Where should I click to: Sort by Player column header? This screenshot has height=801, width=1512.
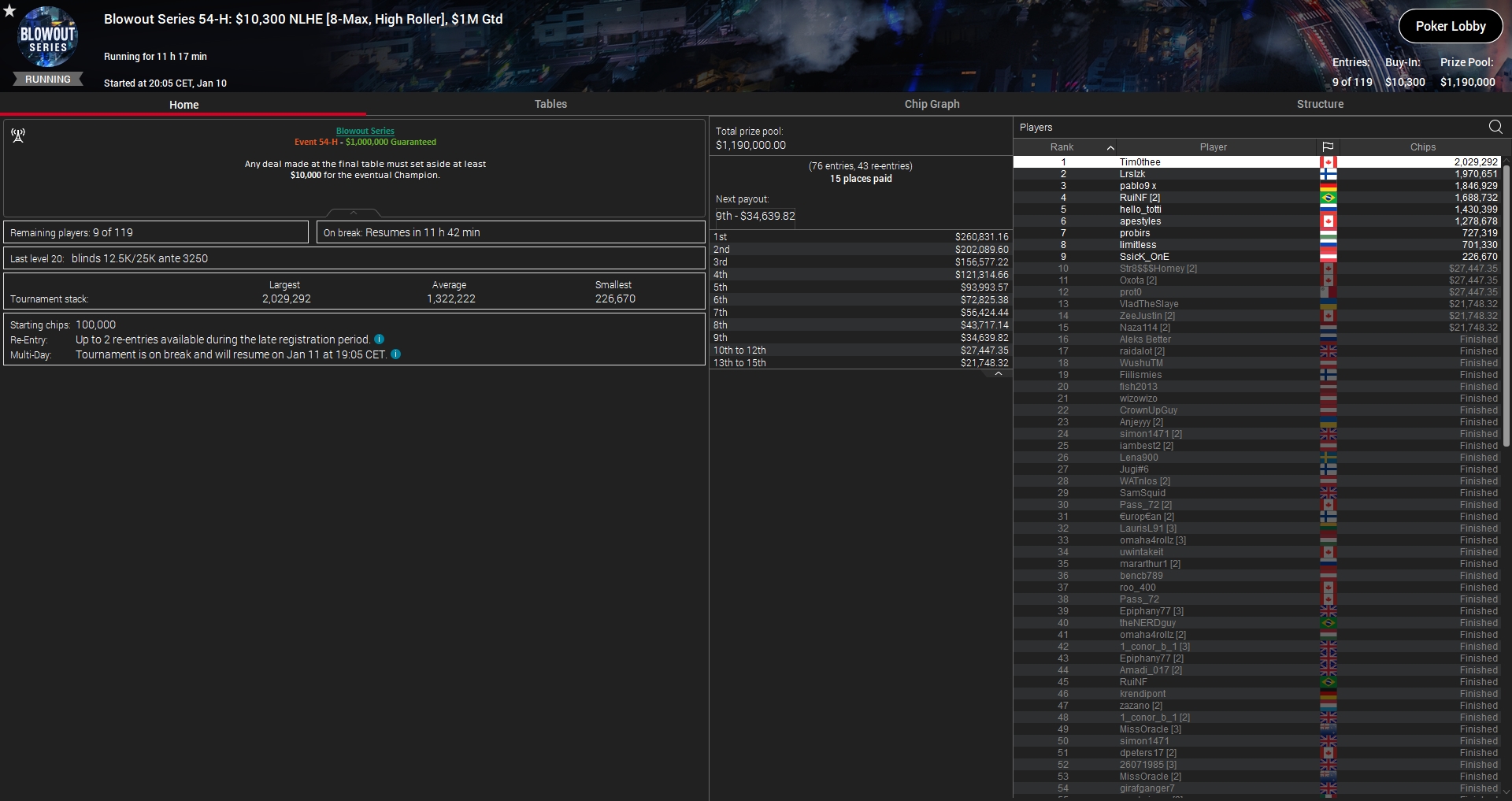tap(1214, 147)
